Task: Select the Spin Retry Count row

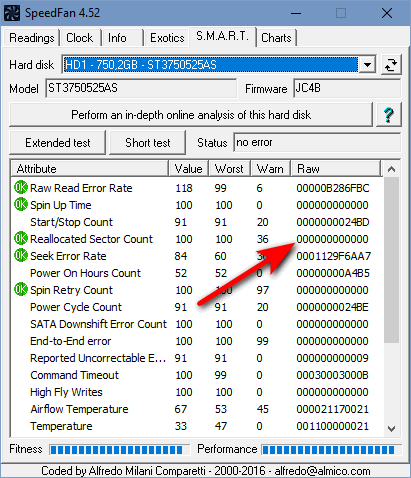Action: pos(197,290)
